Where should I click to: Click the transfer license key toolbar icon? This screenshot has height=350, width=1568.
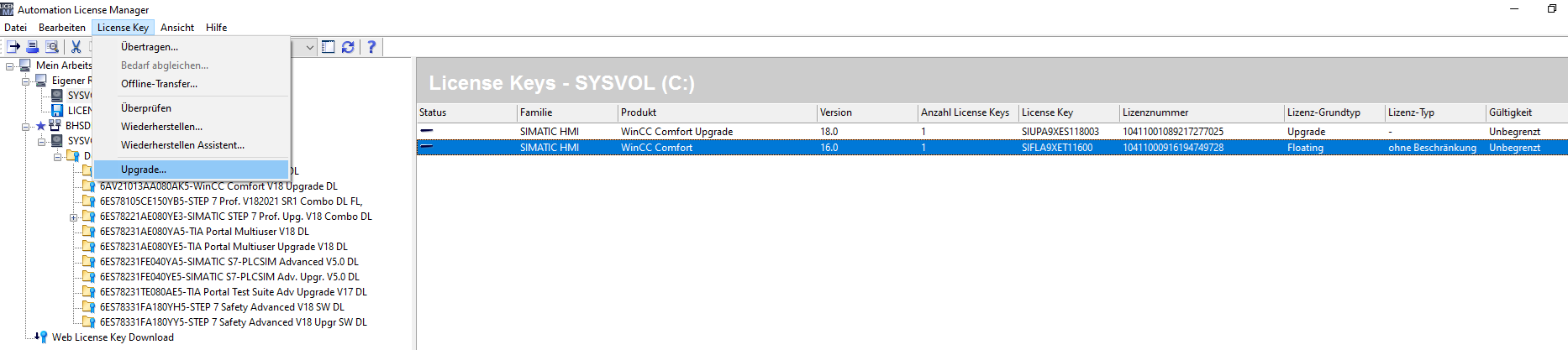coord(13,47)
